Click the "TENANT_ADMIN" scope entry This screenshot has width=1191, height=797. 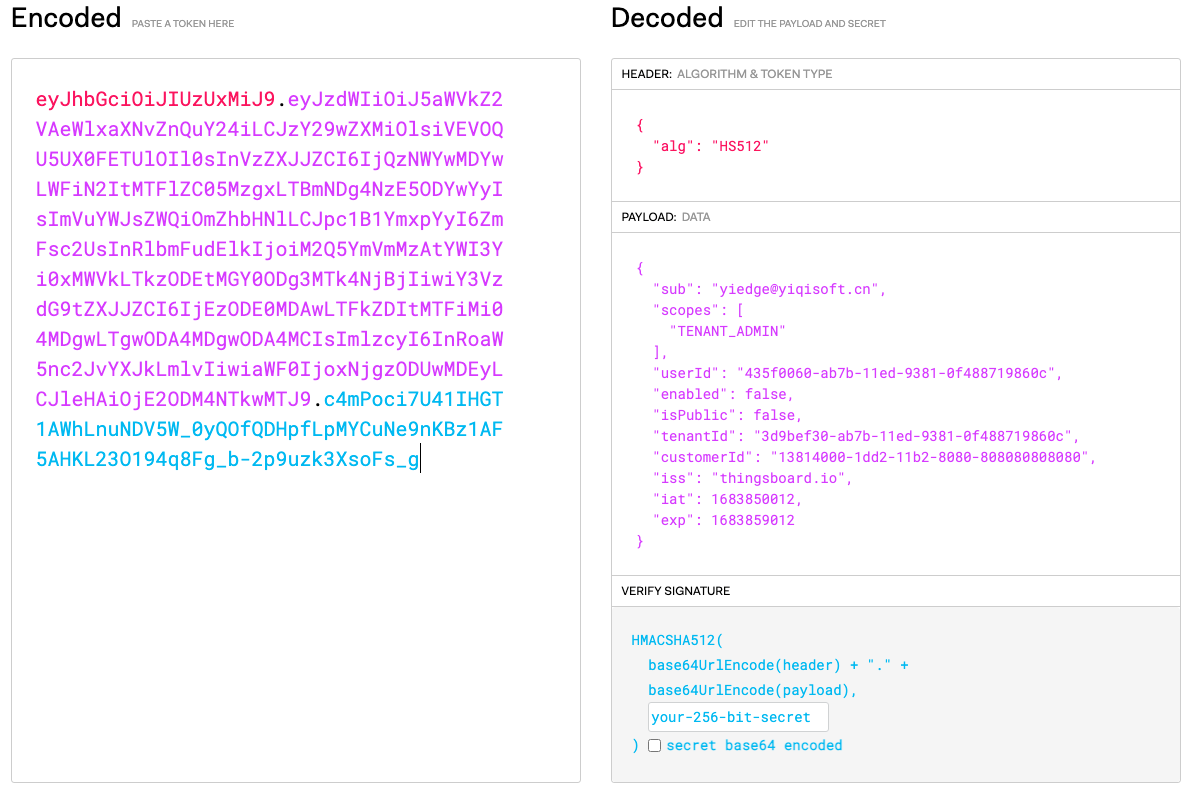click(727, 331)
